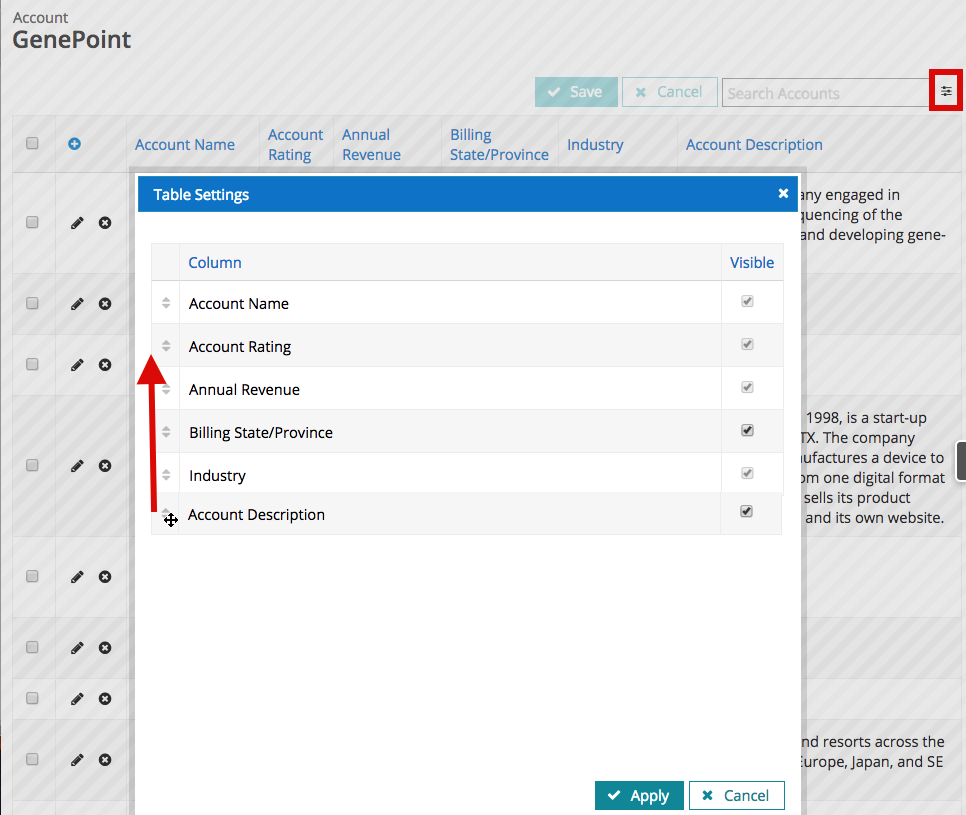The height and width of the screenshot is (815, 966).
Task: Click delete icon in first table row
Action: 105,223
